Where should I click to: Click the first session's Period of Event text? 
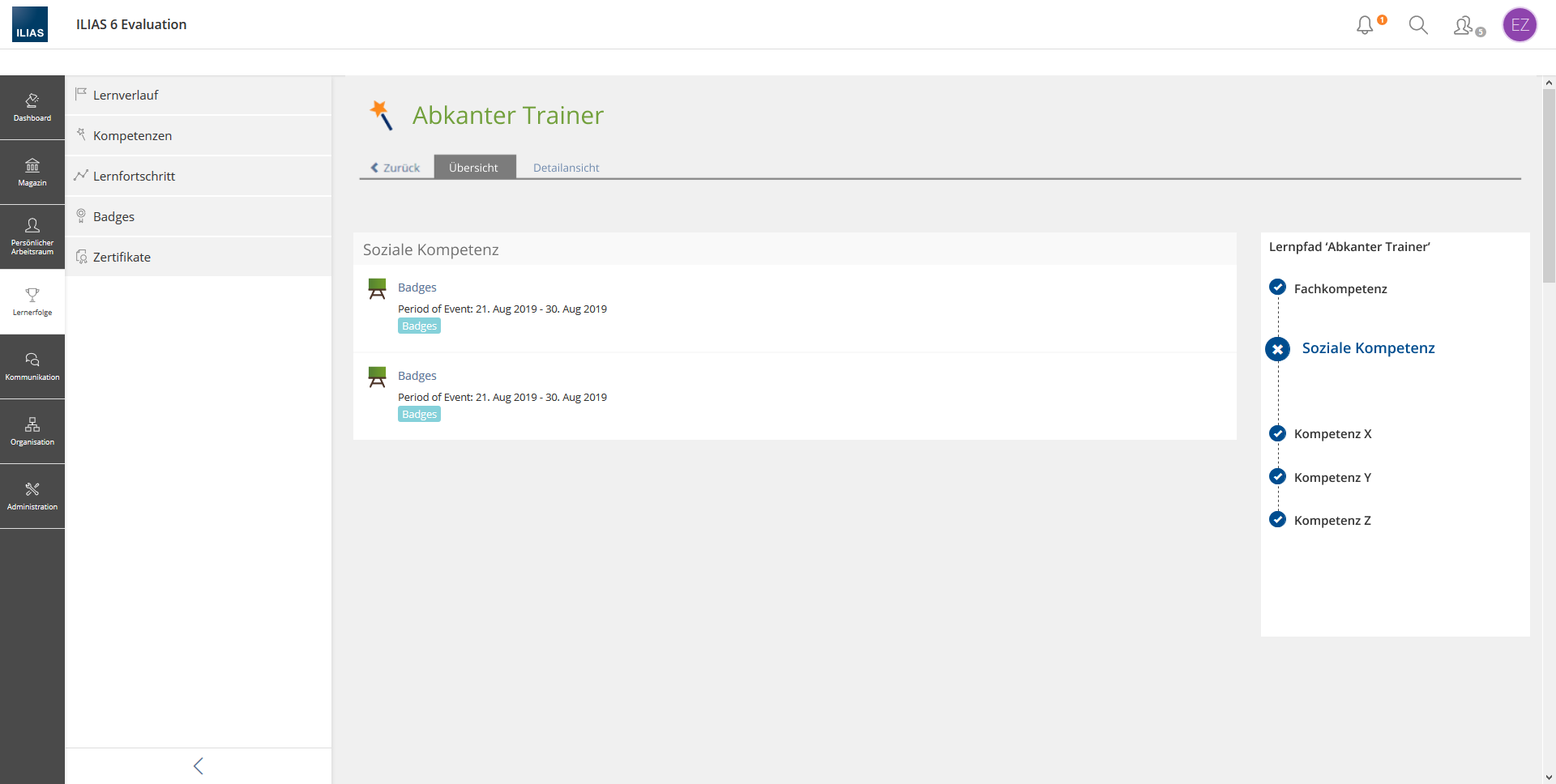click(x=502, y=309)
